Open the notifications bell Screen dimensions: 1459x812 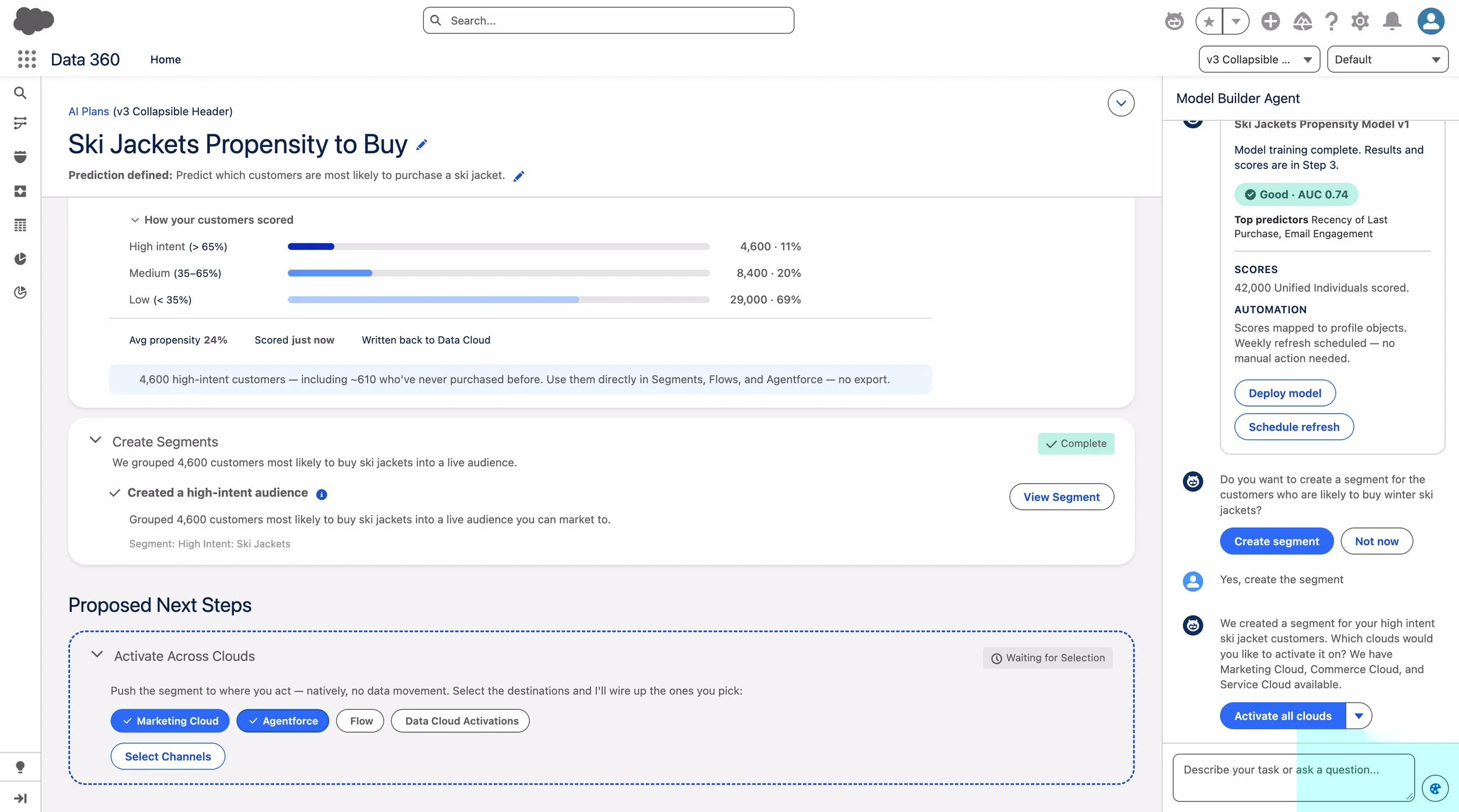1392,21
